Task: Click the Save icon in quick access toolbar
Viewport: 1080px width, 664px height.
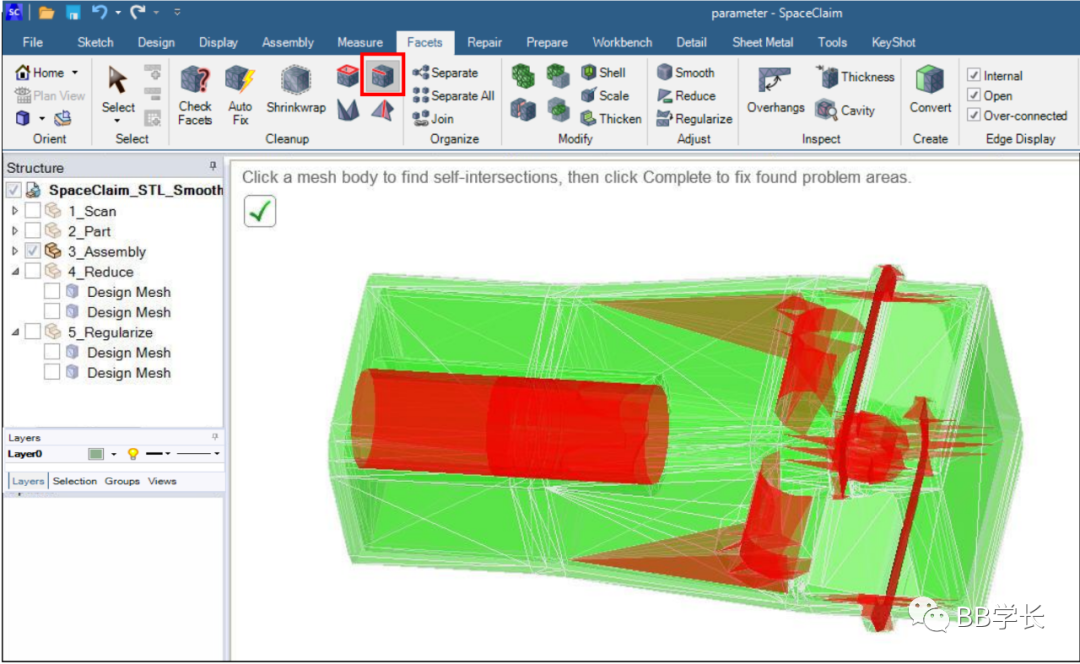Action: click(x=72, y=12)
